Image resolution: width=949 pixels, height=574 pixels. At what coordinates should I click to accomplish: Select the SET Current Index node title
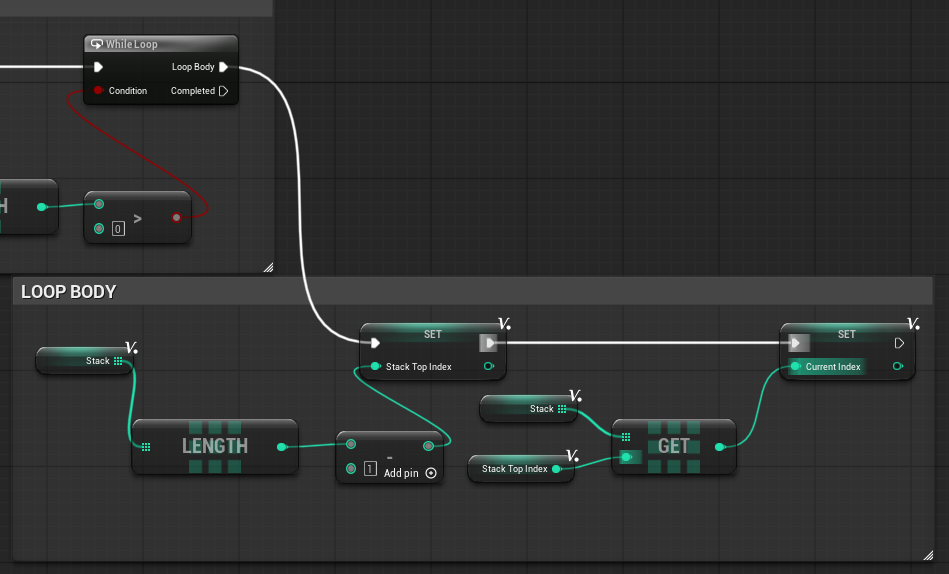click(846, 334)
